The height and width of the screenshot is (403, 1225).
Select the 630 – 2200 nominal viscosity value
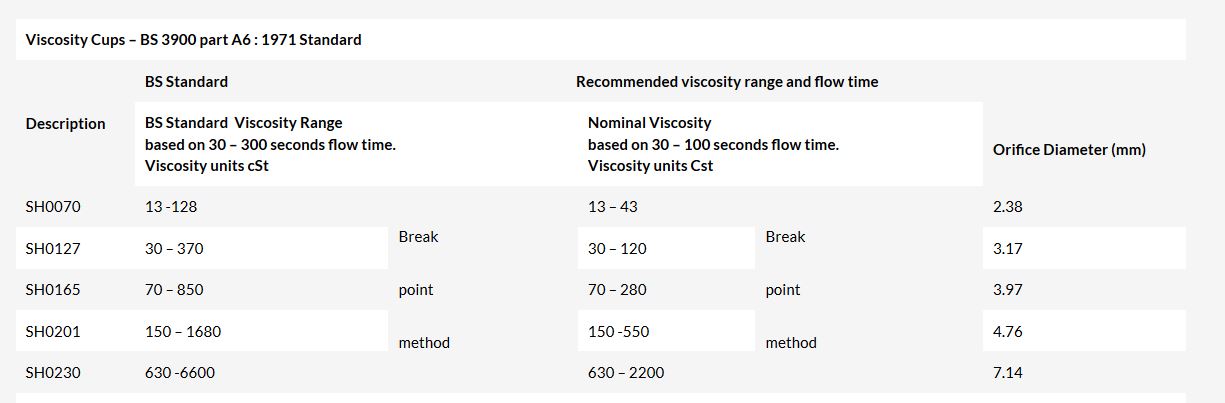click(x=626, y=373)
